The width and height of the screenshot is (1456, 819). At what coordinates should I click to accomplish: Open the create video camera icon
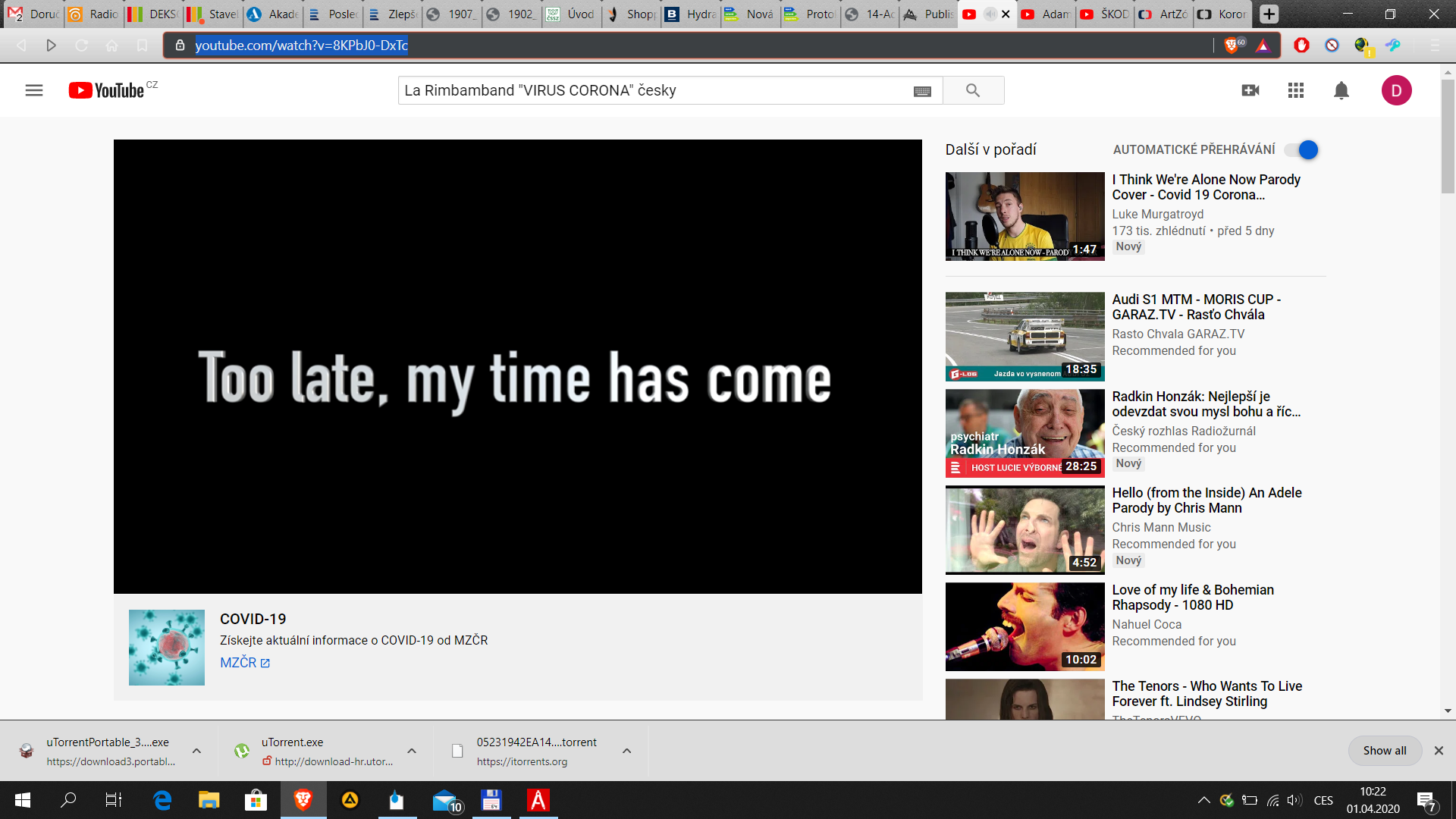click(x=1250, y=90)
